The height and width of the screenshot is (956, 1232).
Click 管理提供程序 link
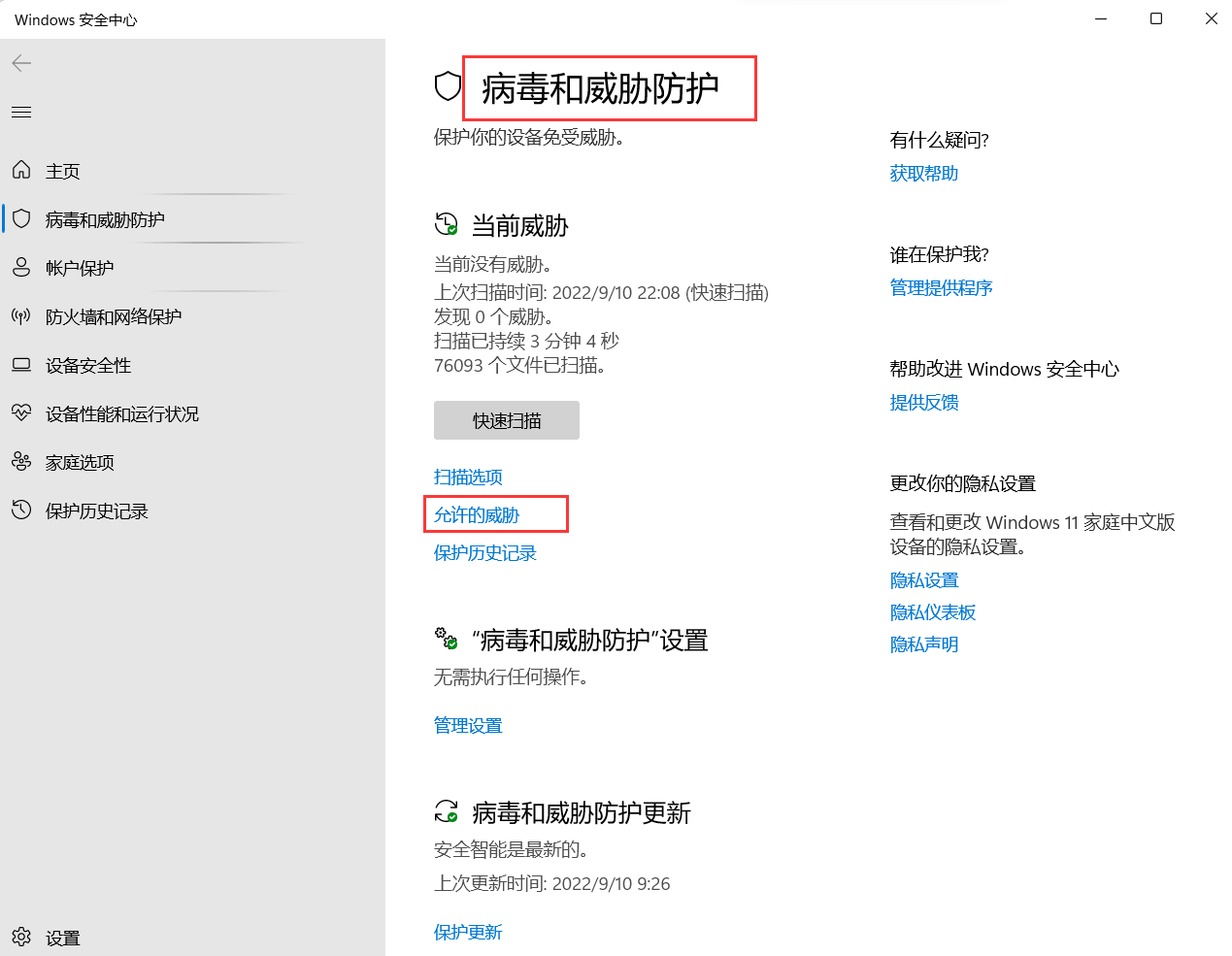tap(942, 287)
